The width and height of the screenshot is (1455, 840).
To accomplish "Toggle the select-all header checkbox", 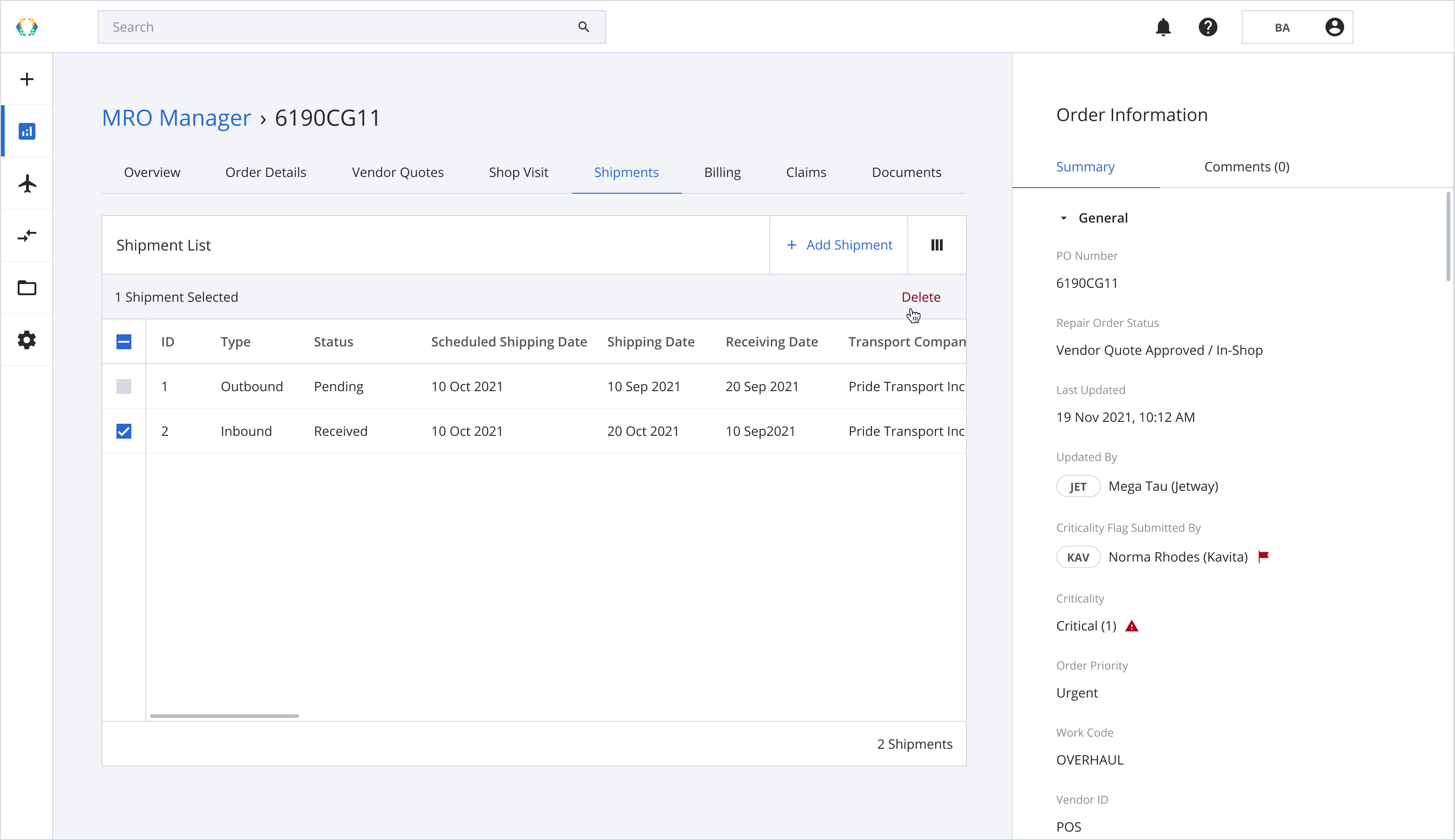I will (123, 341).
